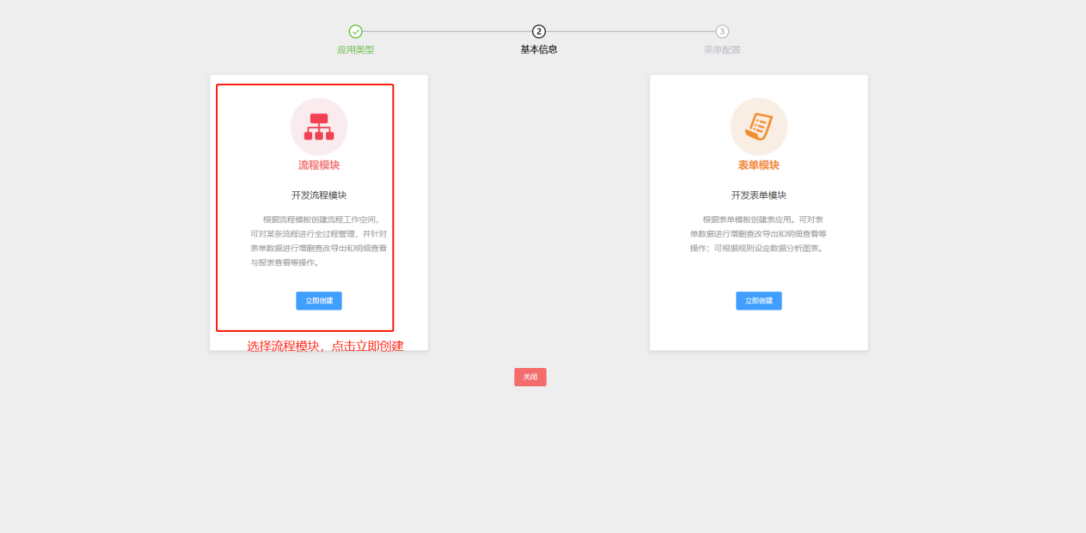Click the progress line between steps one and two
The height and width of the screenshot is (533, 1086).
click(x=447, y=31)
